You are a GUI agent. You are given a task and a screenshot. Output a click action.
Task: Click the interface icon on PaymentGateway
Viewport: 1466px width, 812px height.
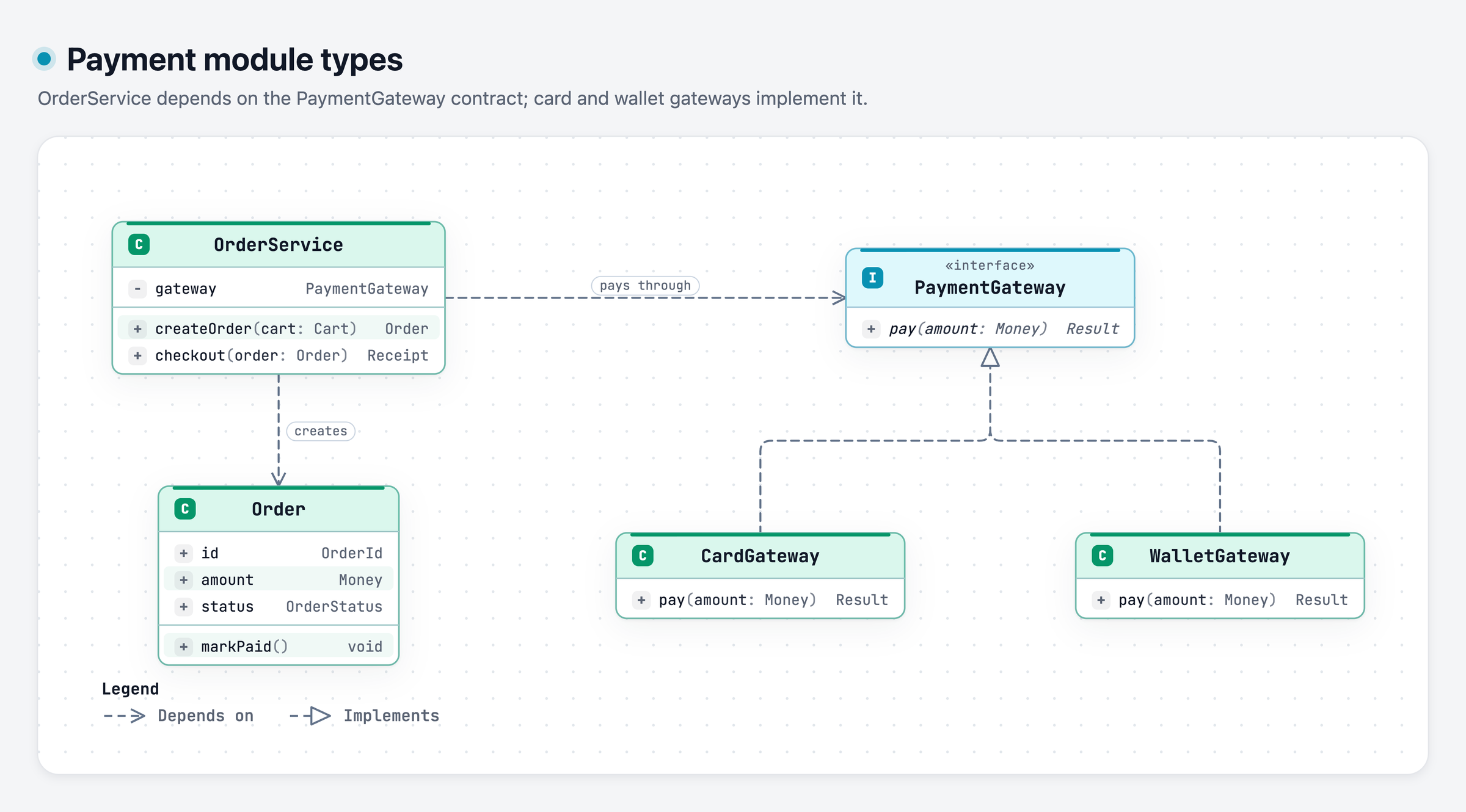coord(872,278)
